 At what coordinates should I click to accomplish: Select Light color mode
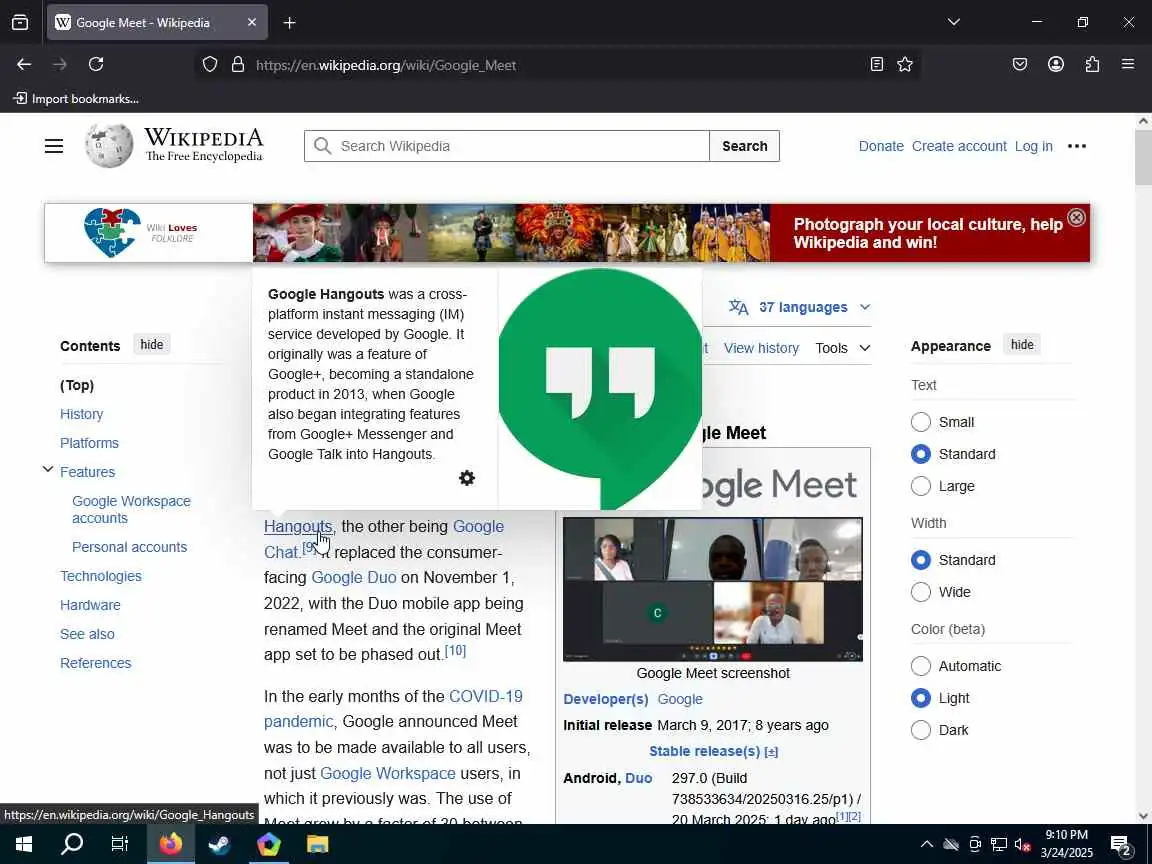click(921, 698)
